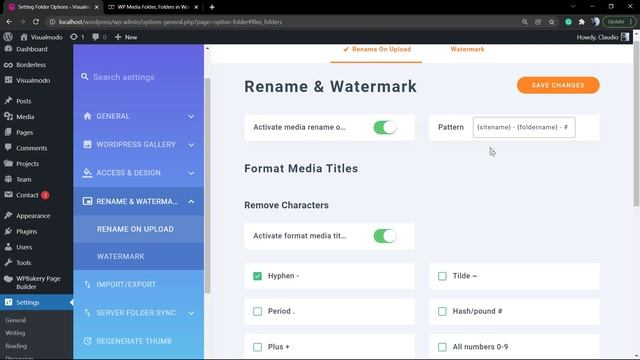Click the plus New icon in admin bar
This screenshot has height=360, width=640.
[x=118, y=37]
